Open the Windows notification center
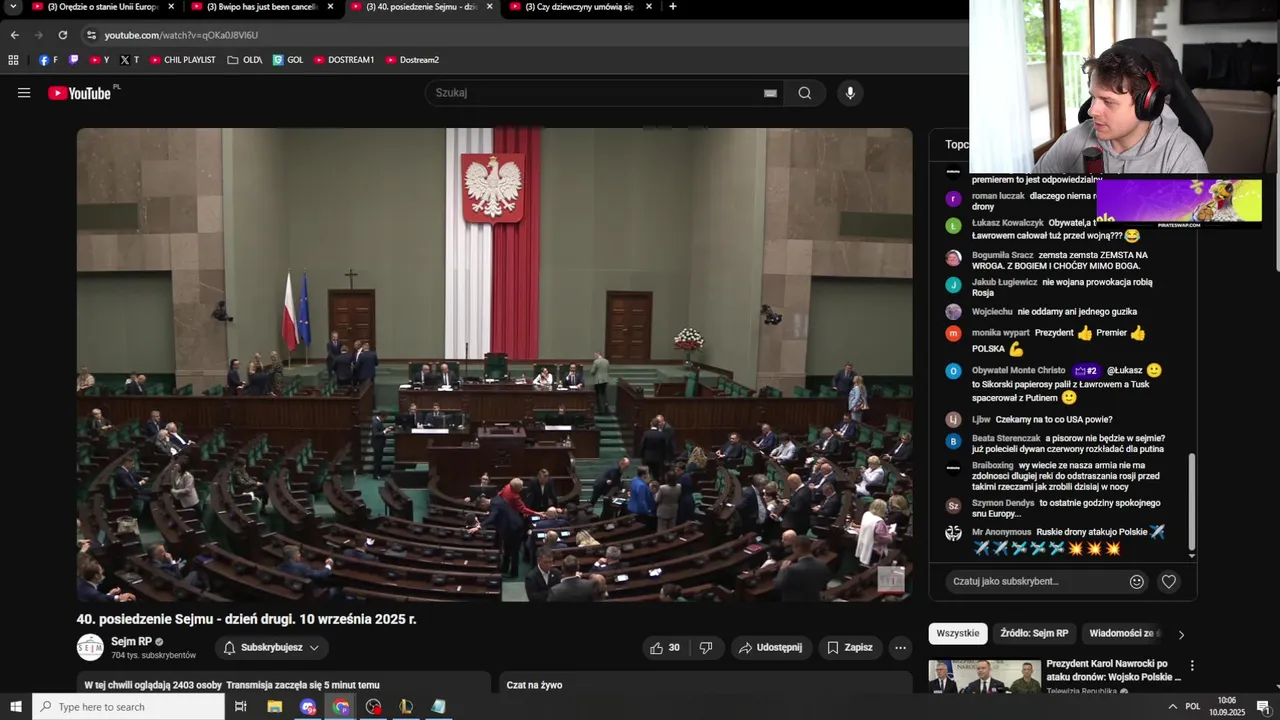Viewport: 1280px width, 720px height. (1263, 707)
